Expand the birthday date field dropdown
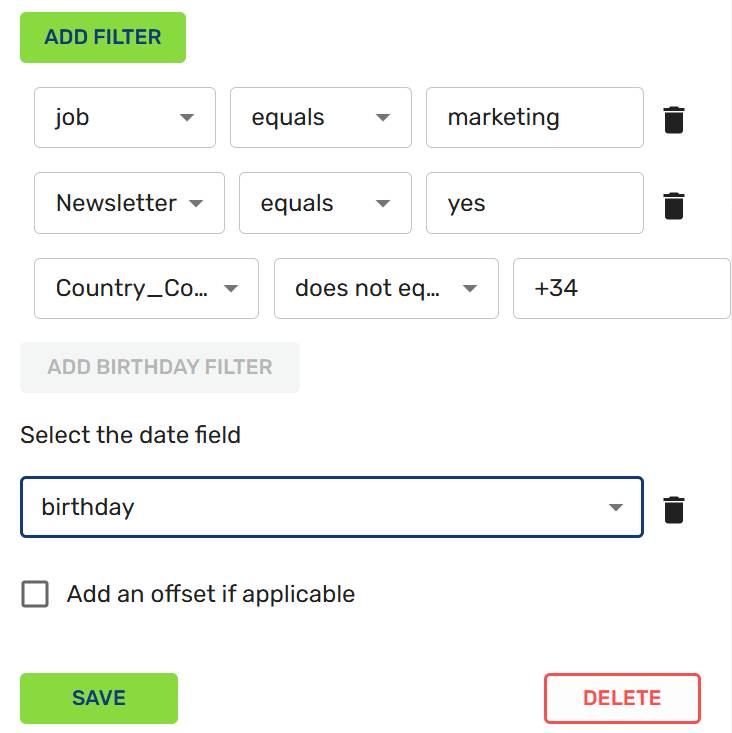The height and width of the screenshot is (733, 732). [x=331, y=507]
